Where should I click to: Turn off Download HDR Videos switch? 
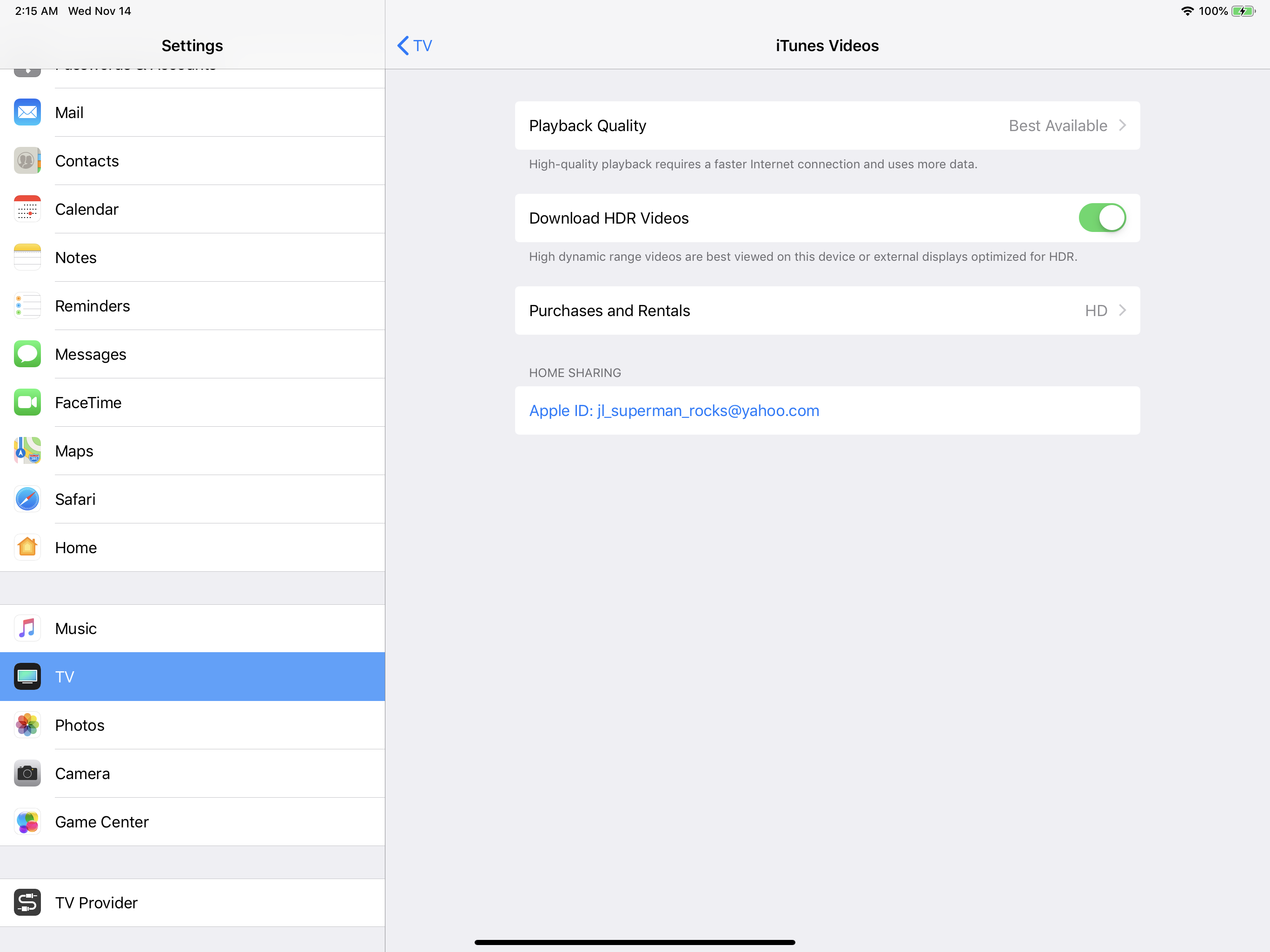(x=1102, y=218)
